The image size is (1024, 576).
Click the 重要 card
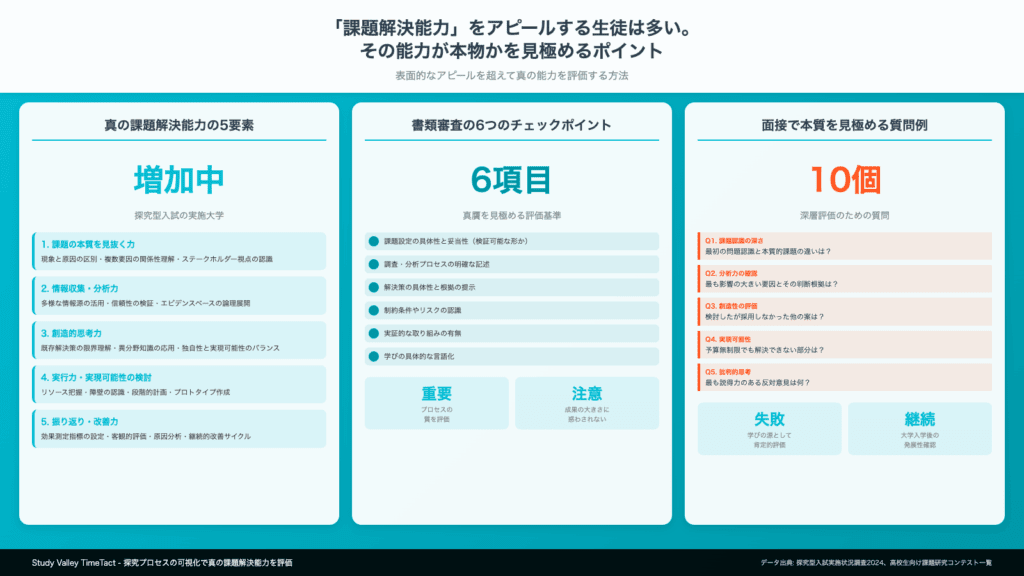[x=437, y=403]
